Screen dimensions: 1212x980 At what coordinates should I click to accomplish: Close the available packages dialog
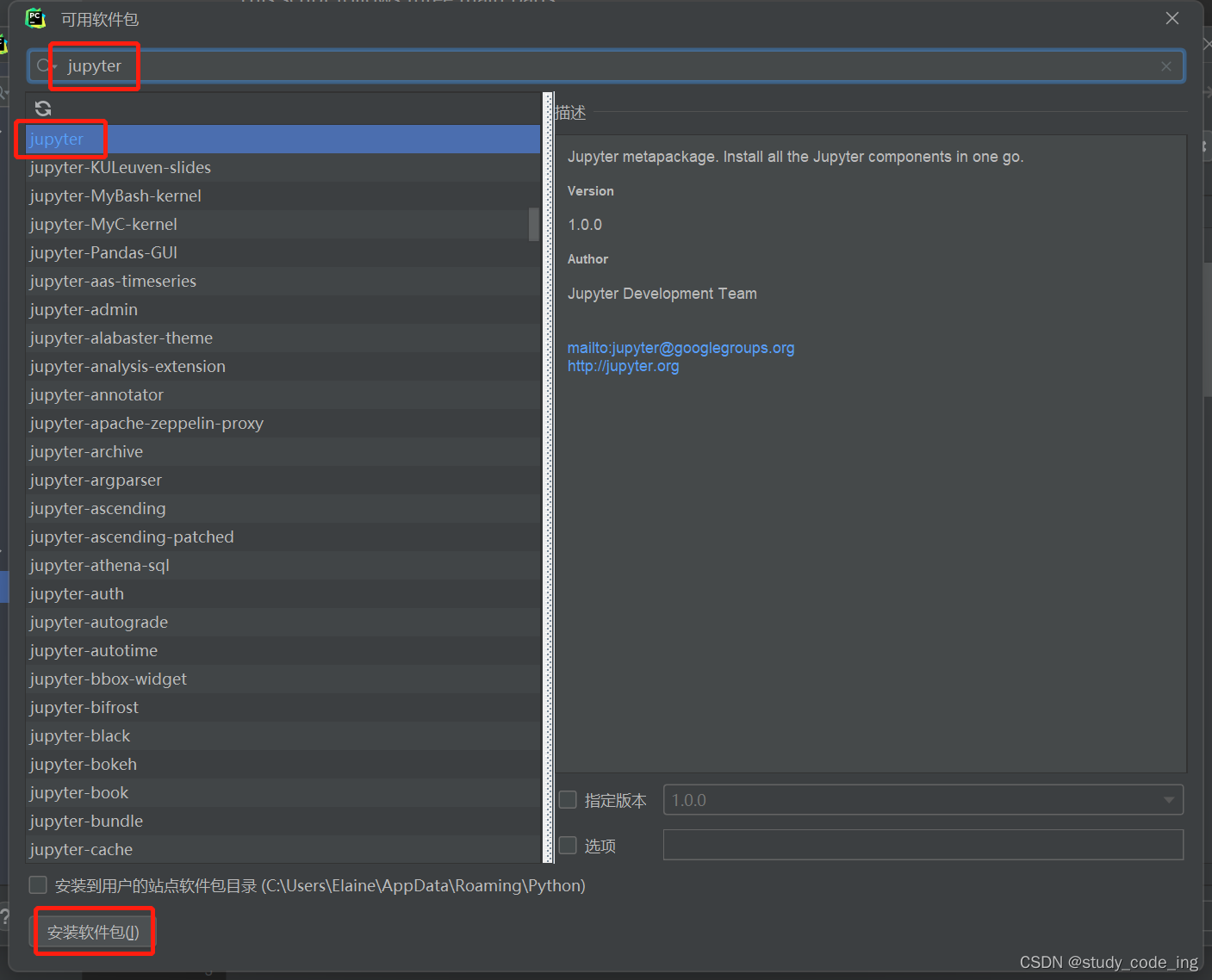1172,18
